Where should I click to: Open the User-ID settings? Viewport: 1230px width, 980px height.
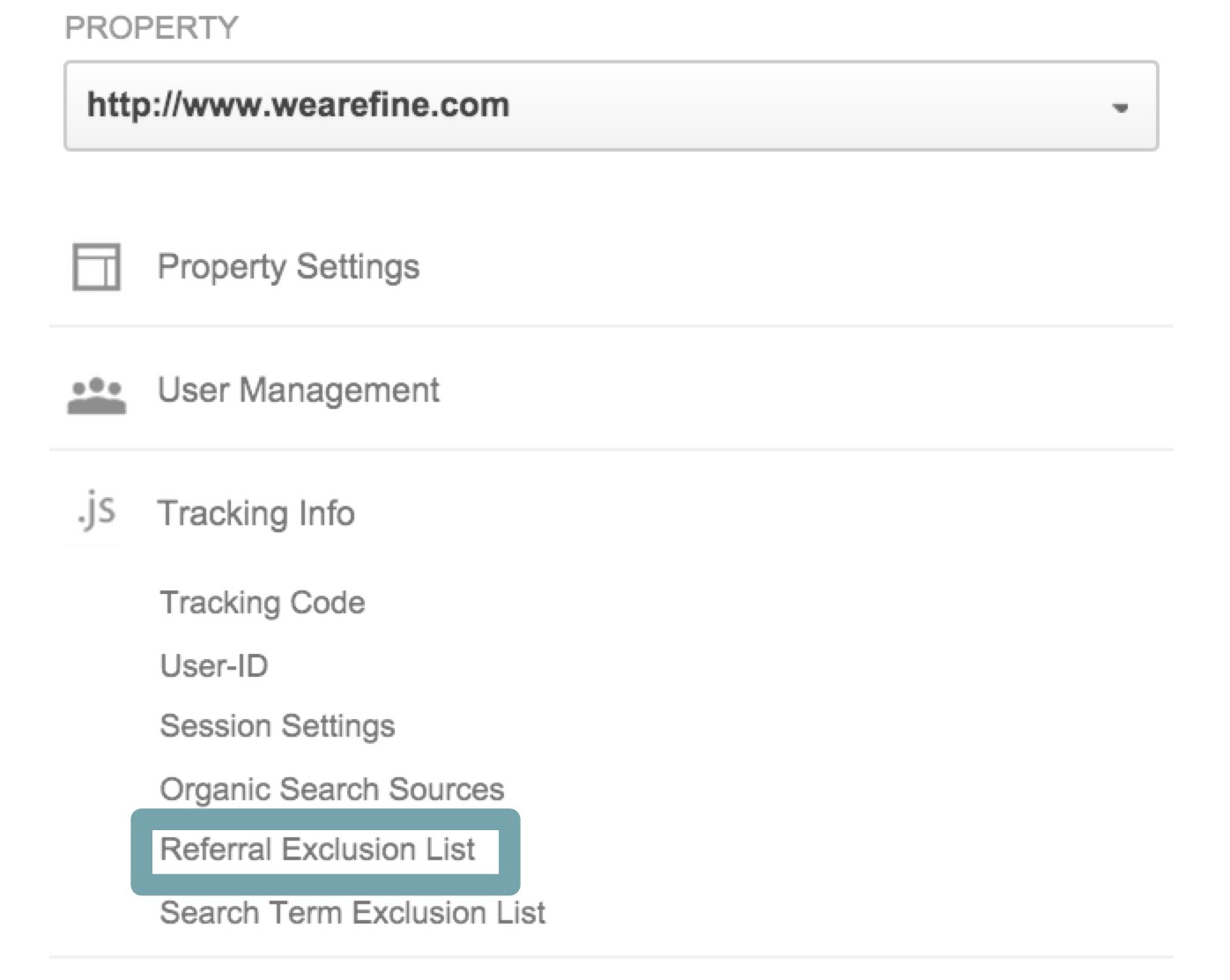[214, 665]
